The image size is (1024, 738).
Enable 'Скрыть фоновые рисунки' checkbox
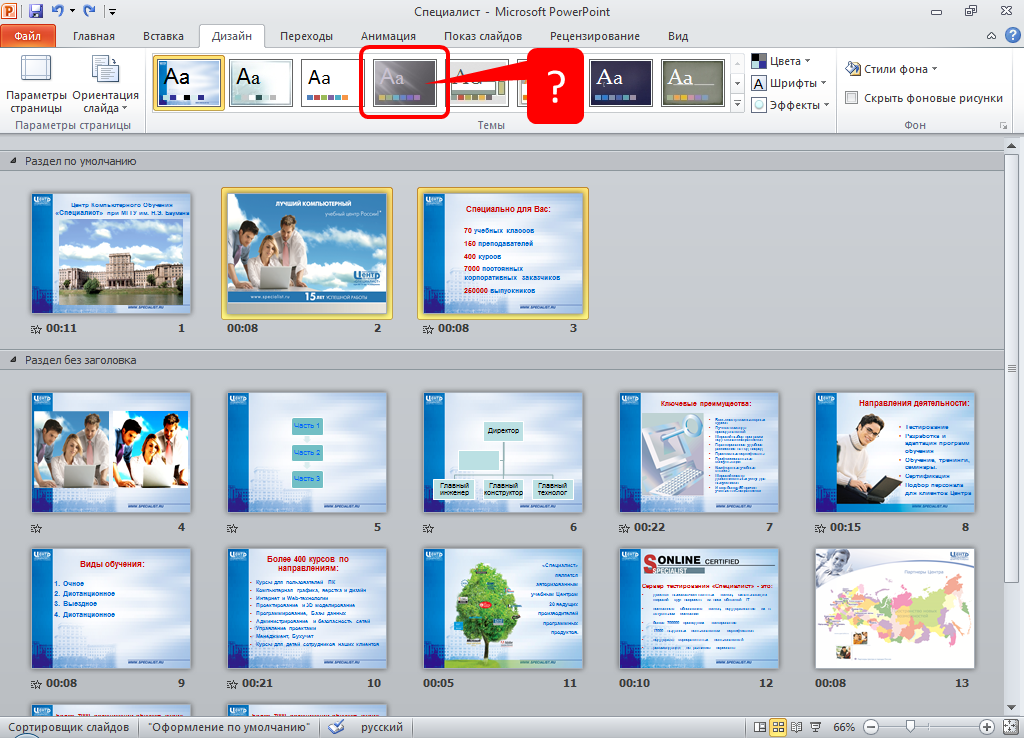click(x=852, y=98)
